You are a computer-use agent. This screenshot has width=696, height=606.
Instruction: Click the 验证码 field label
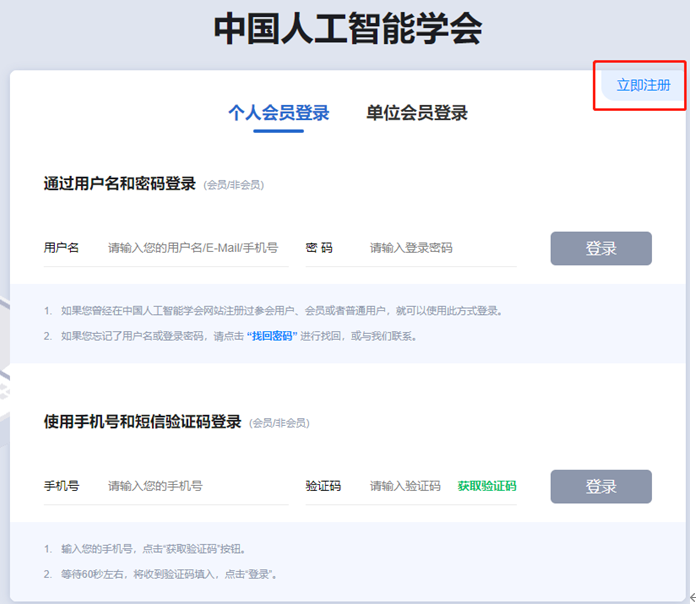click(323, 486)
